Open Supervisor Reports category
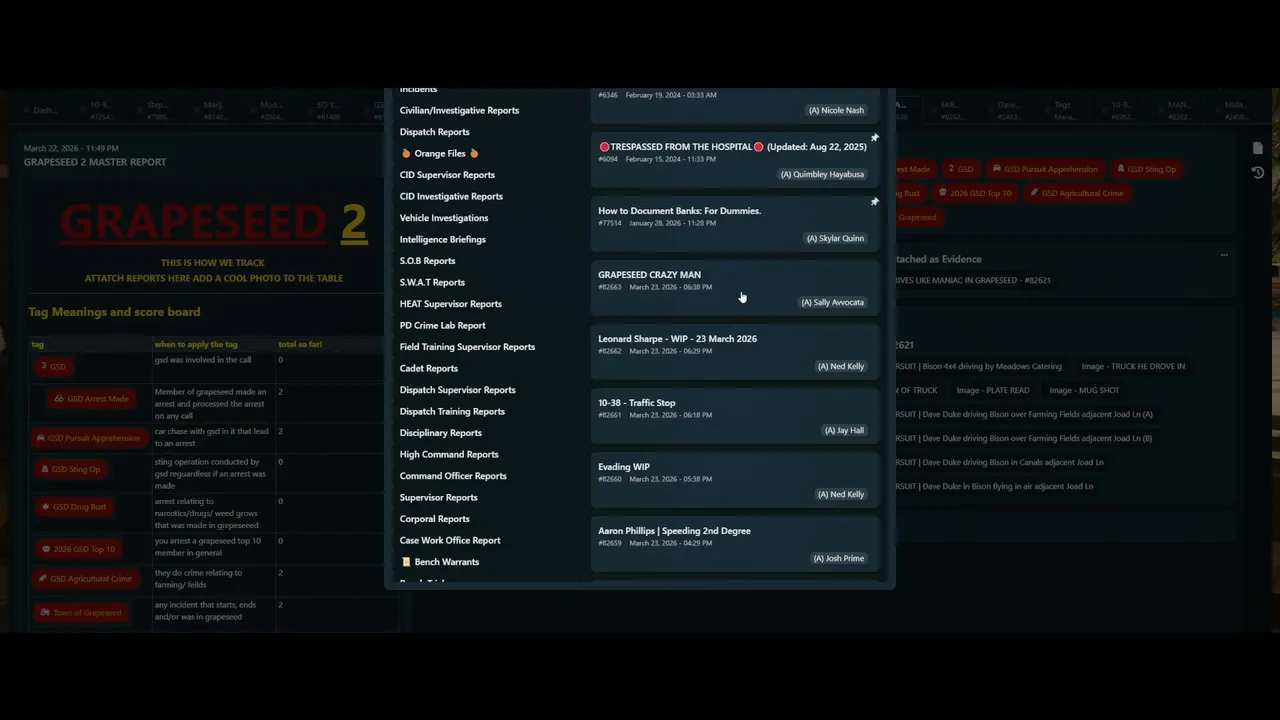Screen dimensions: 1280x720 coord(438,497)
